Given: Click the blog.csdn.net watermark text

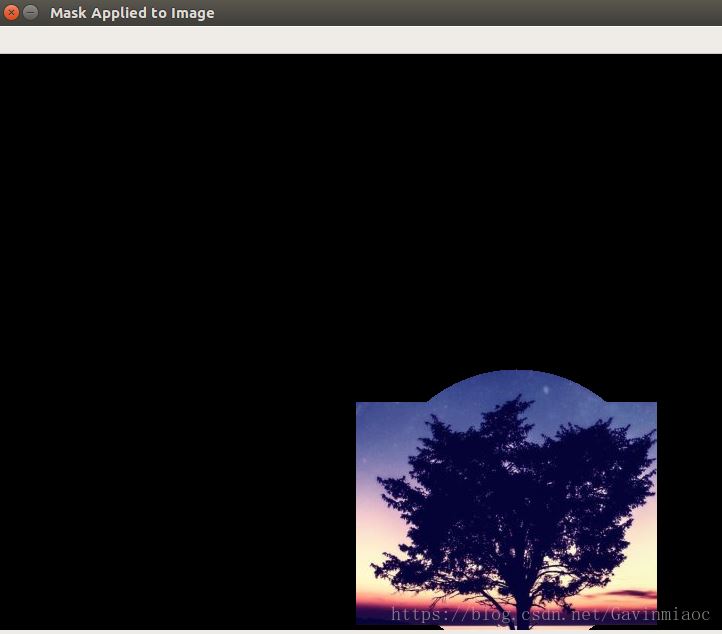Looking at the screenshot, I should [x=480, y=614].
